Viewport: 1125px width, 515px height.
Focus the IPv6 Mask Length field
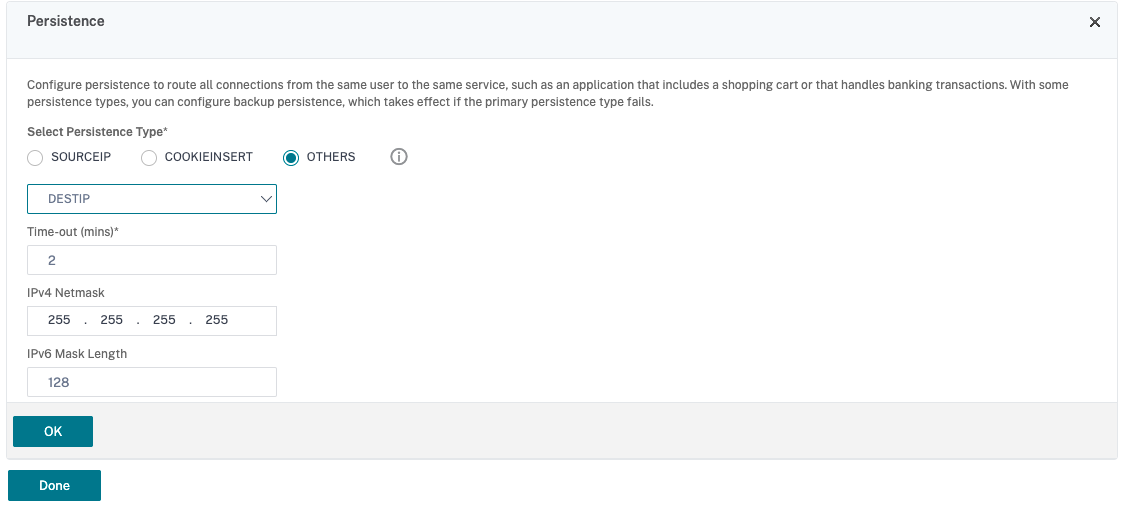click(x=152, y=382)
